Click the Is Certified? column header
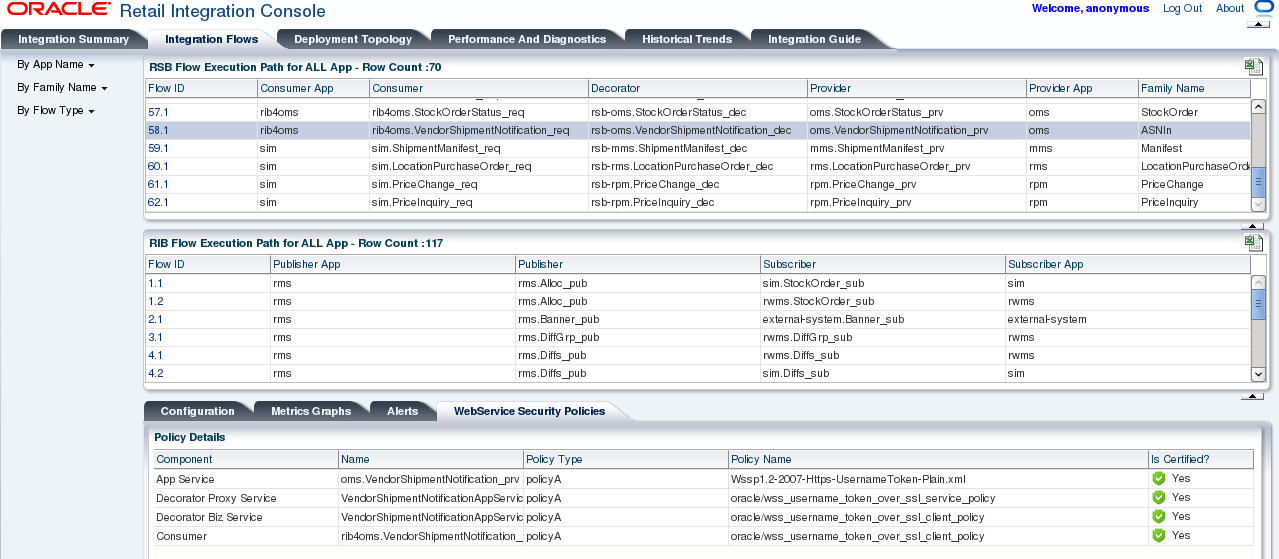1279x559 pixels. click(x=1201, y=459)
